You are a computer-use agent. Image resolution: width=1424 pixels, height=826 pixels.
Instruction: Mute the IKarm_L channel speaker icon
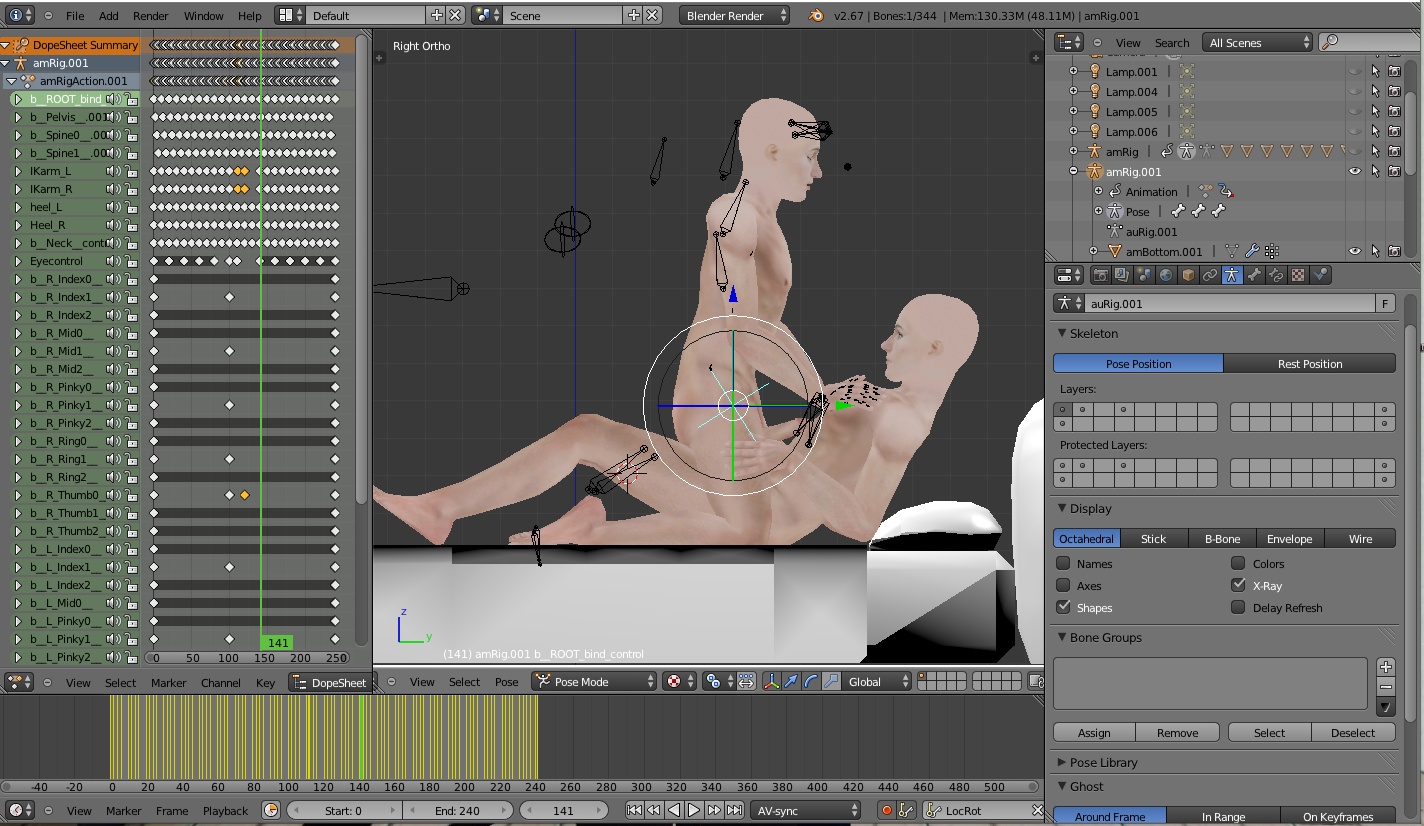113,171
